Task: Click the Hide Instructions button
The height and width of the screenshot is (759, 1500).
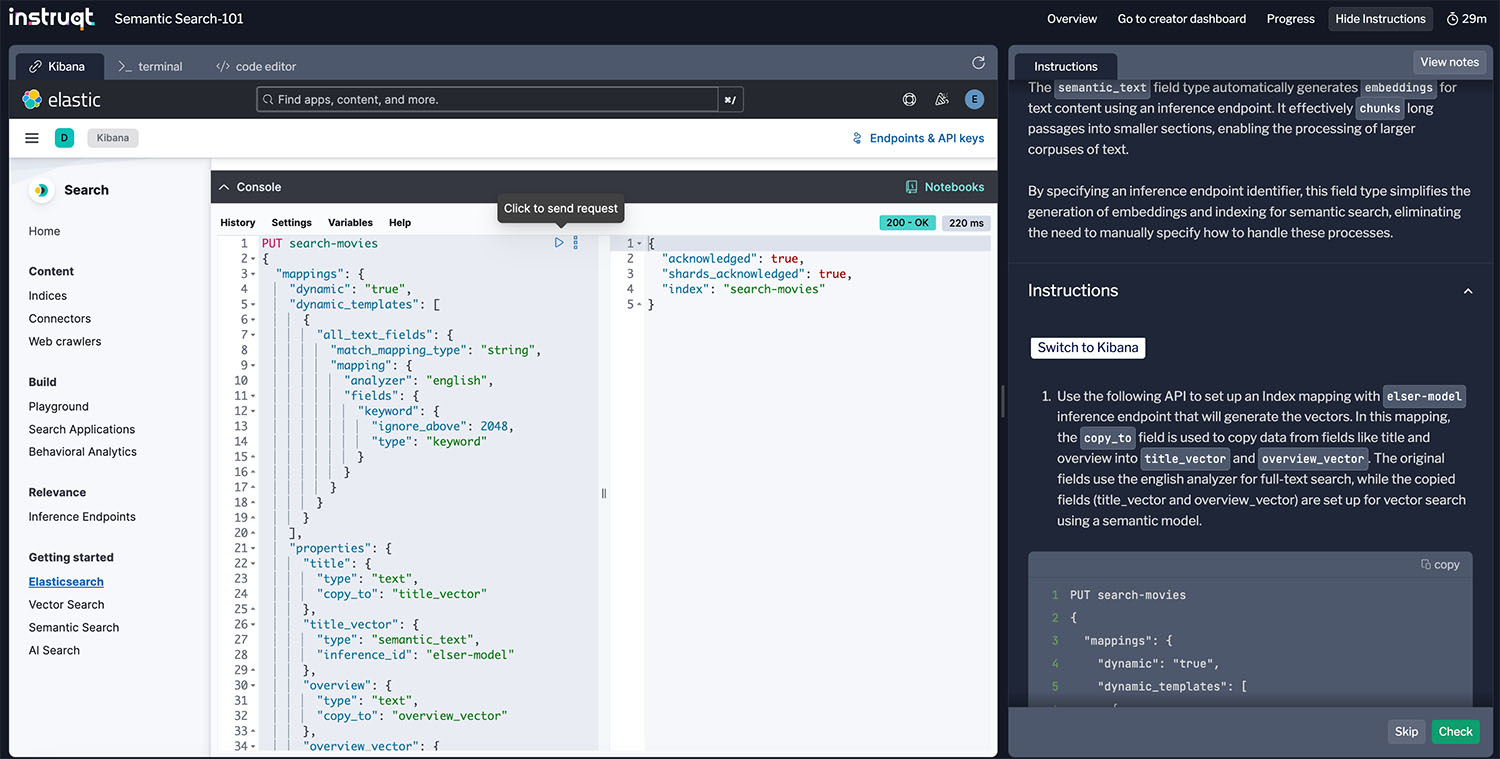Action: pos(1380,18)
